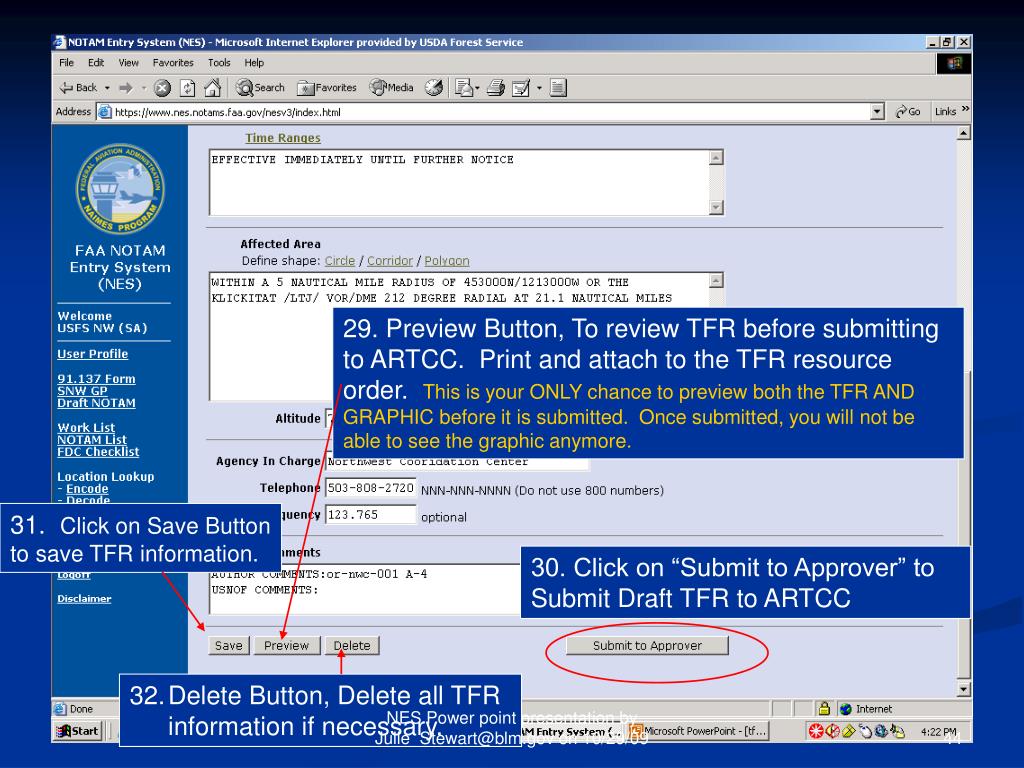Expand the Edit button dropdown arrow

tap(539, 88)
